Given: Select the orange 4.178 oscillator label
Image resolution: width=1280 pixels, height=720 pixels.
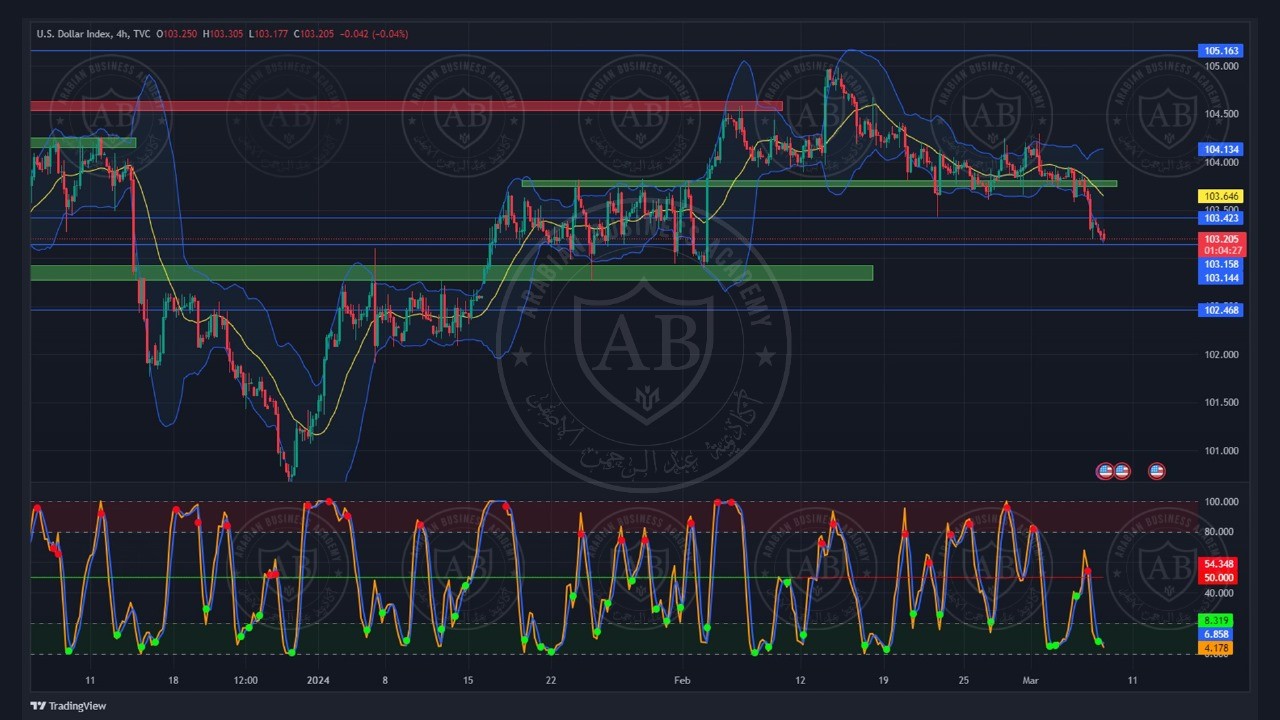Looking at the screenshot, I should click(x=1217, y=648).
